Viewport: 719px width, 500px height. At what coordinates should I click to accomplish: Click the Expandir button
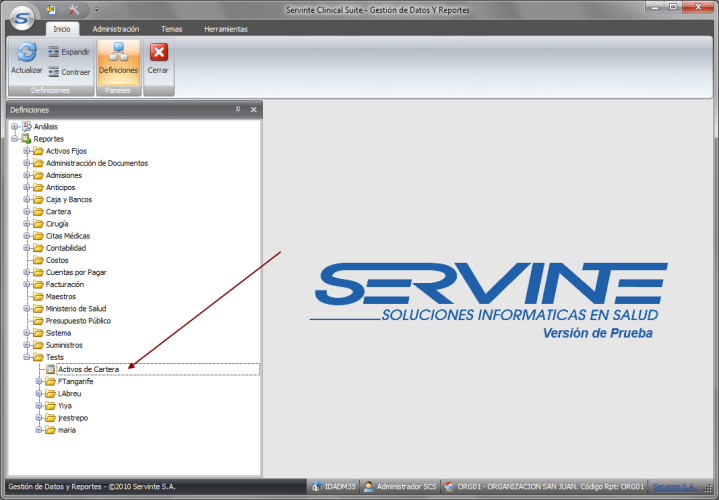tap(69, 51)
